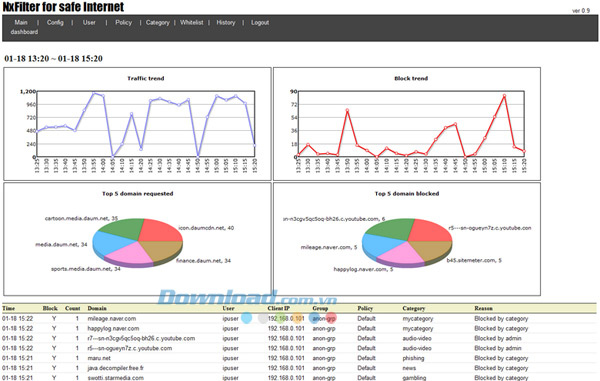The image size is (600, 381).
Task: Click the mileage.naver.com, 5 pie label
Action: point(329,247)
